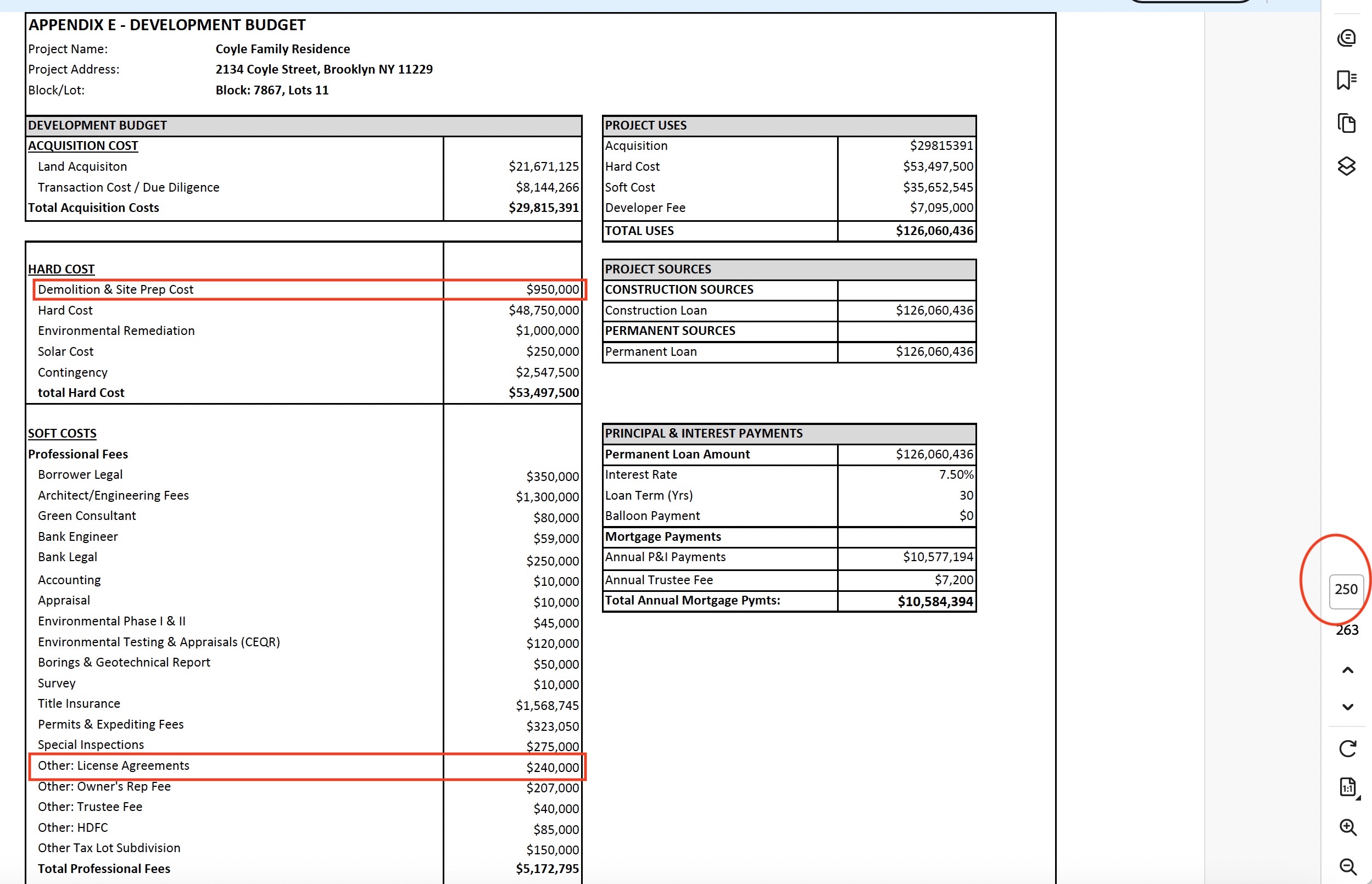This screenshot has height=884, width=1372.
Task: Click the PROJECT SOURCES table header
Action: 789,269
